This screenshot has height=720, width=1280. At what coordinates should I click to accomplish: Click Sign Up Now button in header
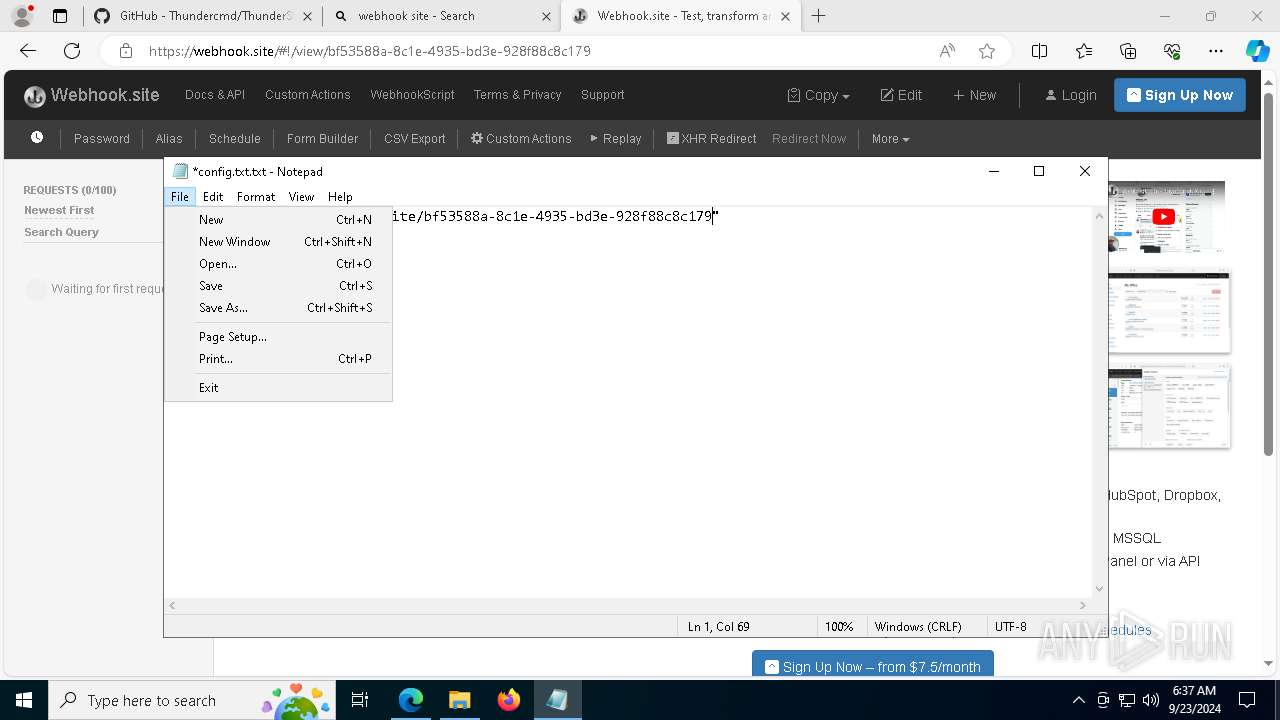tap(1180, 95)
